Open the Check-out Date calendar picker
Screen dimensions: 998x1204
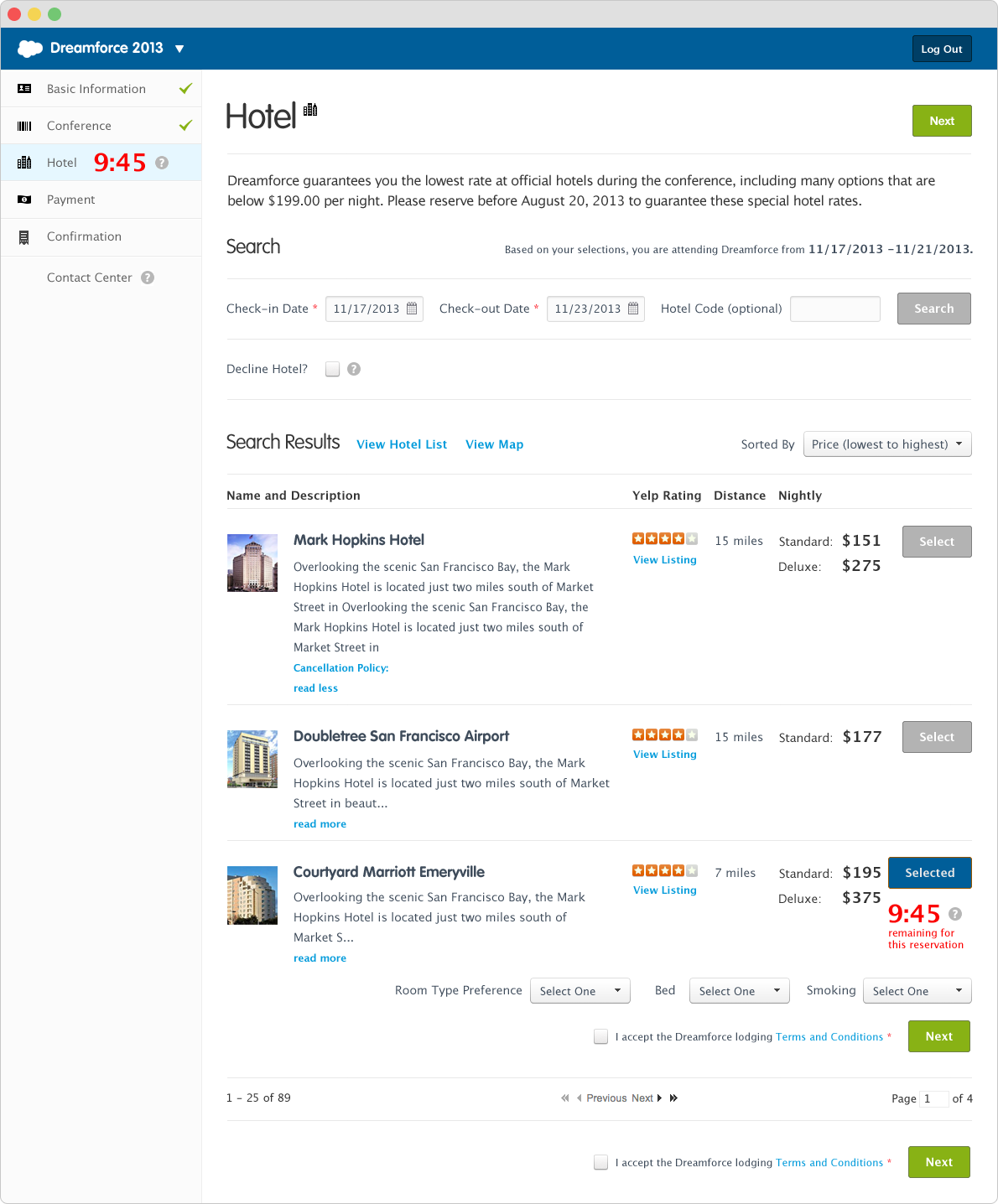[x=633, y=309]
